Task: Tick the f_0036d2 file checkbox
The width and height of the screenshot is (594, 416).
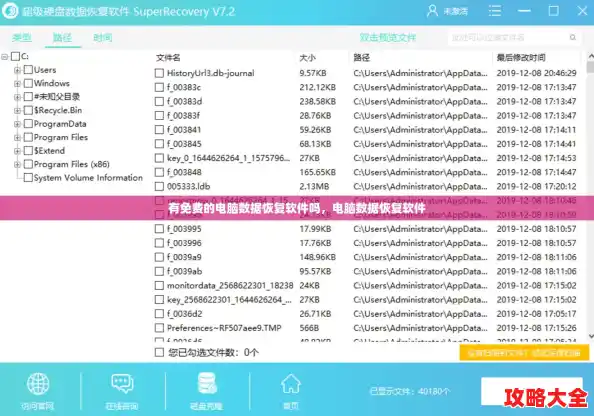Action: 159,314
